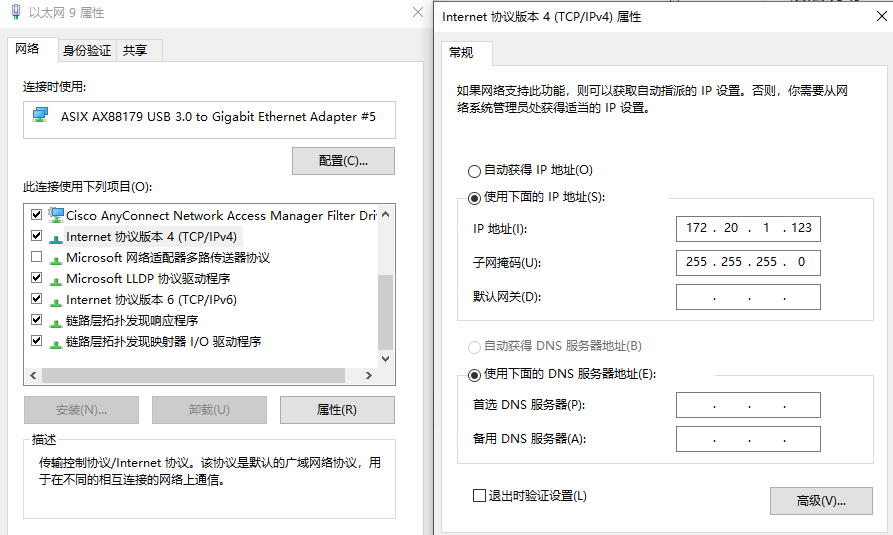
Task: Close the IPv4 properties dialog
Action: coord(882,16)
